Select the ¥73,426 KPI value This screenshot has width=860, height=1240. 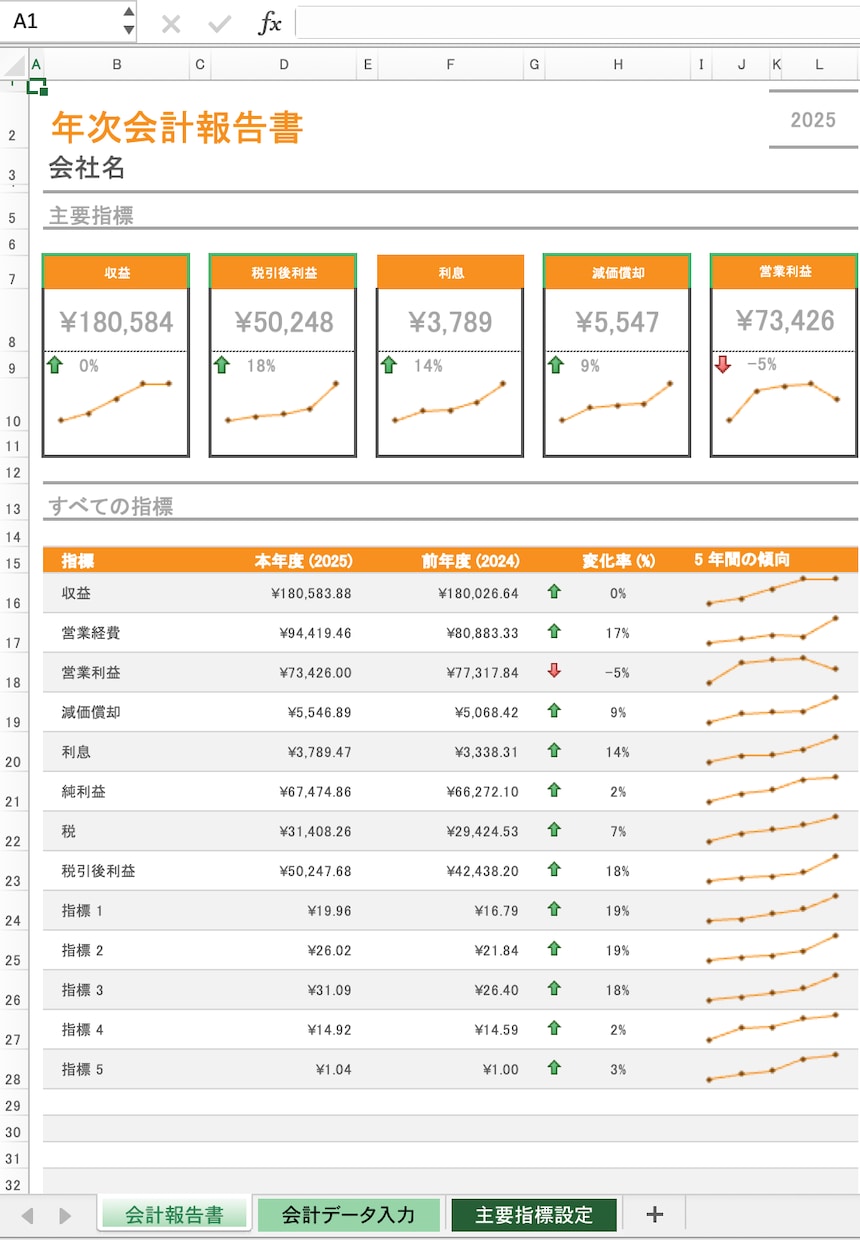point(785,320)
